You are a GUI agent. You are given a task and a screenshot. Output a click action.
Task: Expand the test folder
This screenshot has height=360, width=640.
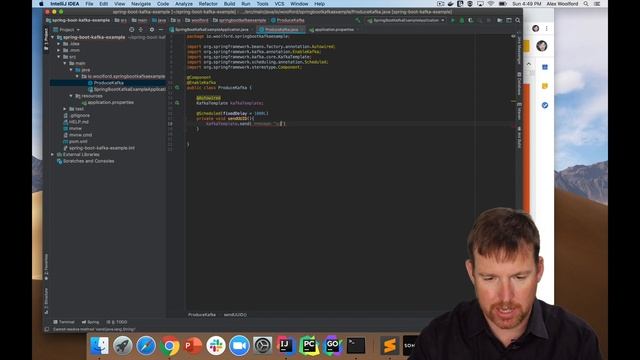65,109
